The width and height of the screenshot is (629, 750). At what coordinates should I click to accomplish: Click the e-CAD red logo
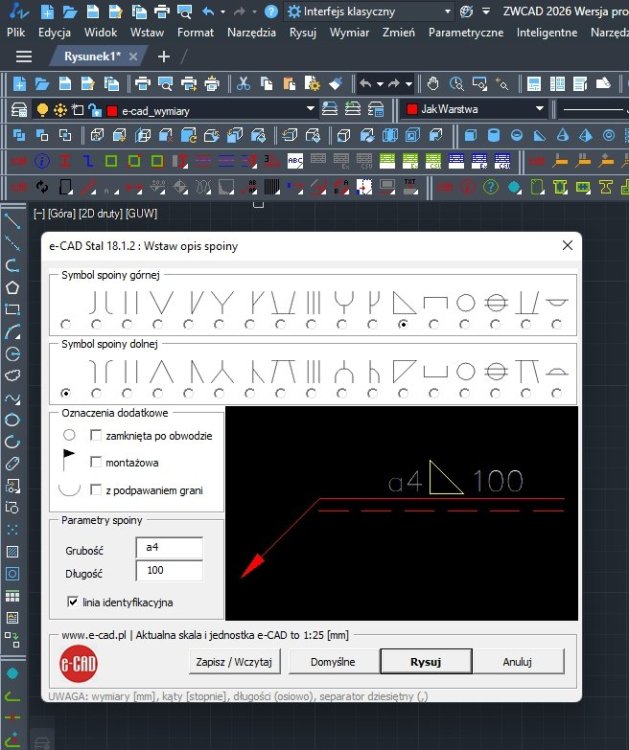coord(78,663)
